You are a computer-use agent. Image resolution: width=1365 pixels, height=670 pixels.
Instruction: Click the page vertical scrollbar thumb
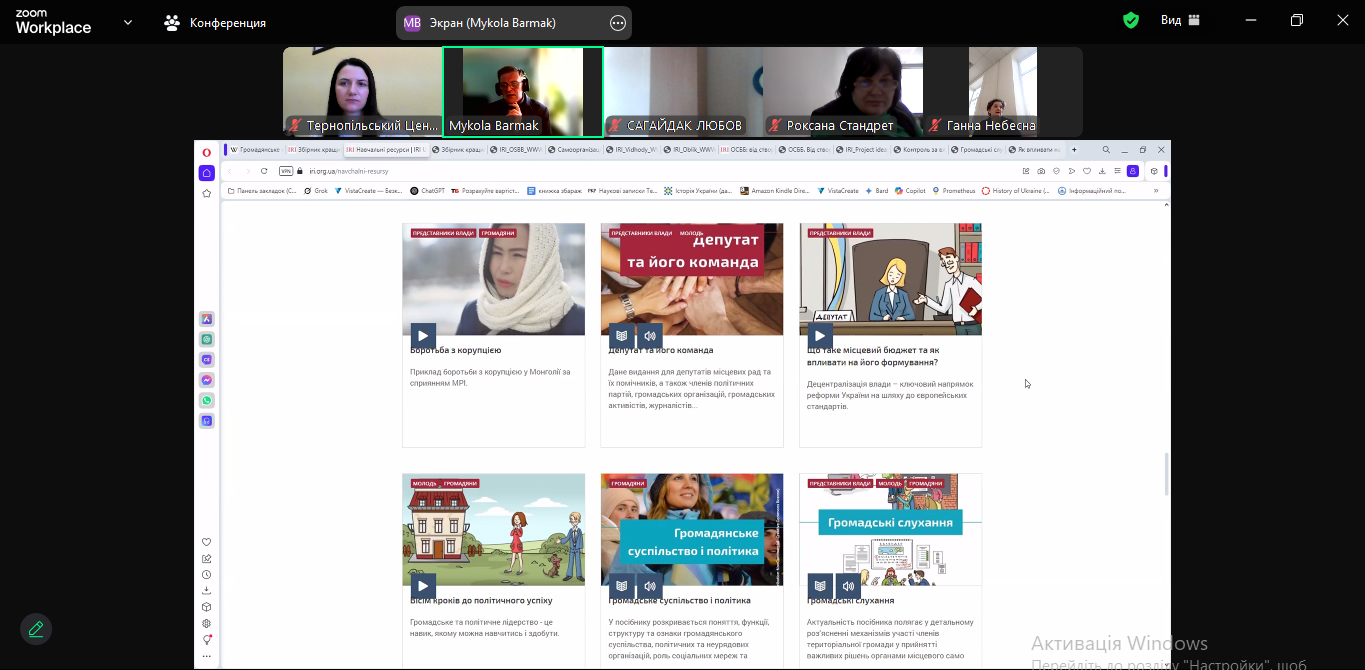point(1166,474)
